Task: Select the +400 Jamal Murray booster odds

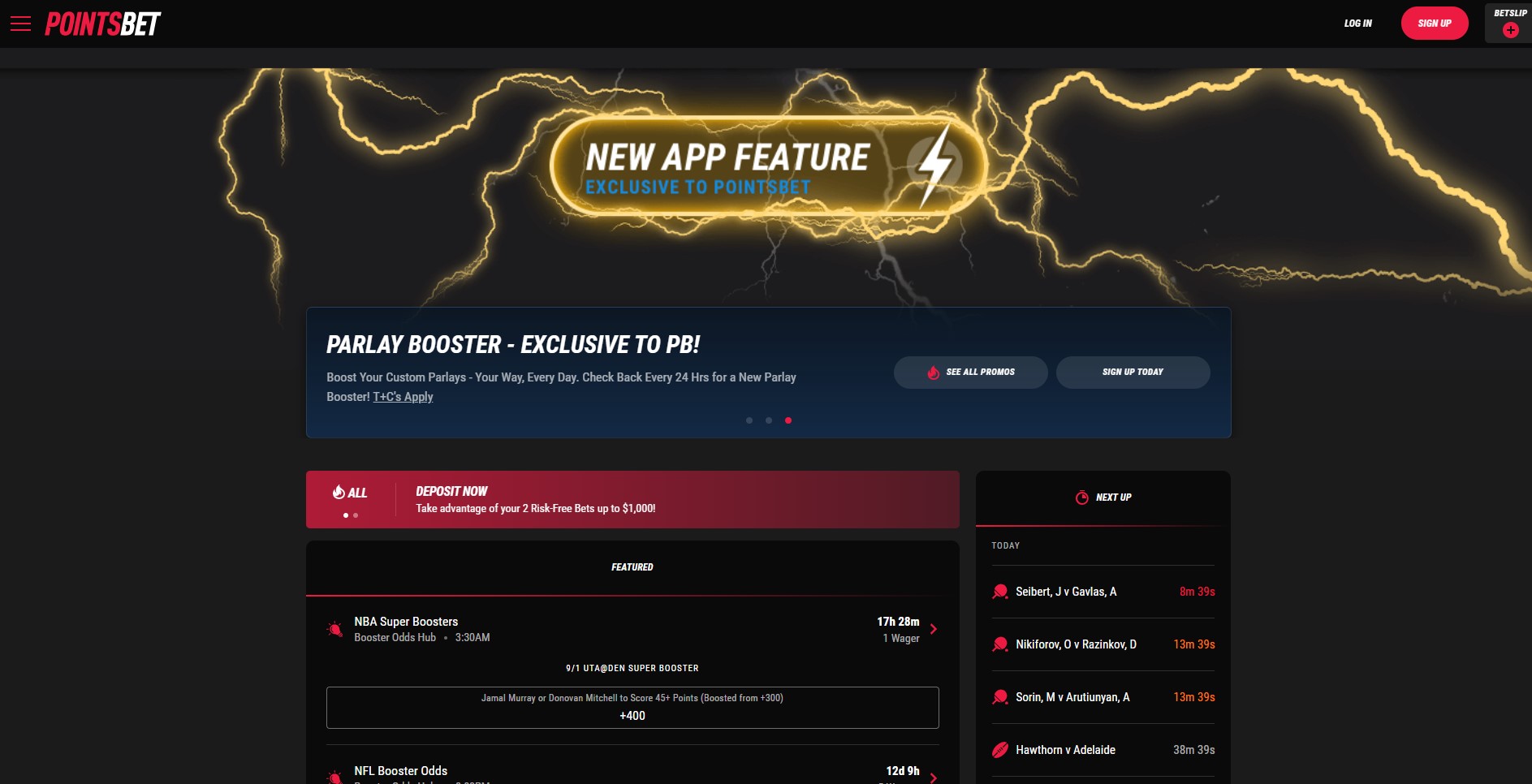Action: [x=632, y=708]
